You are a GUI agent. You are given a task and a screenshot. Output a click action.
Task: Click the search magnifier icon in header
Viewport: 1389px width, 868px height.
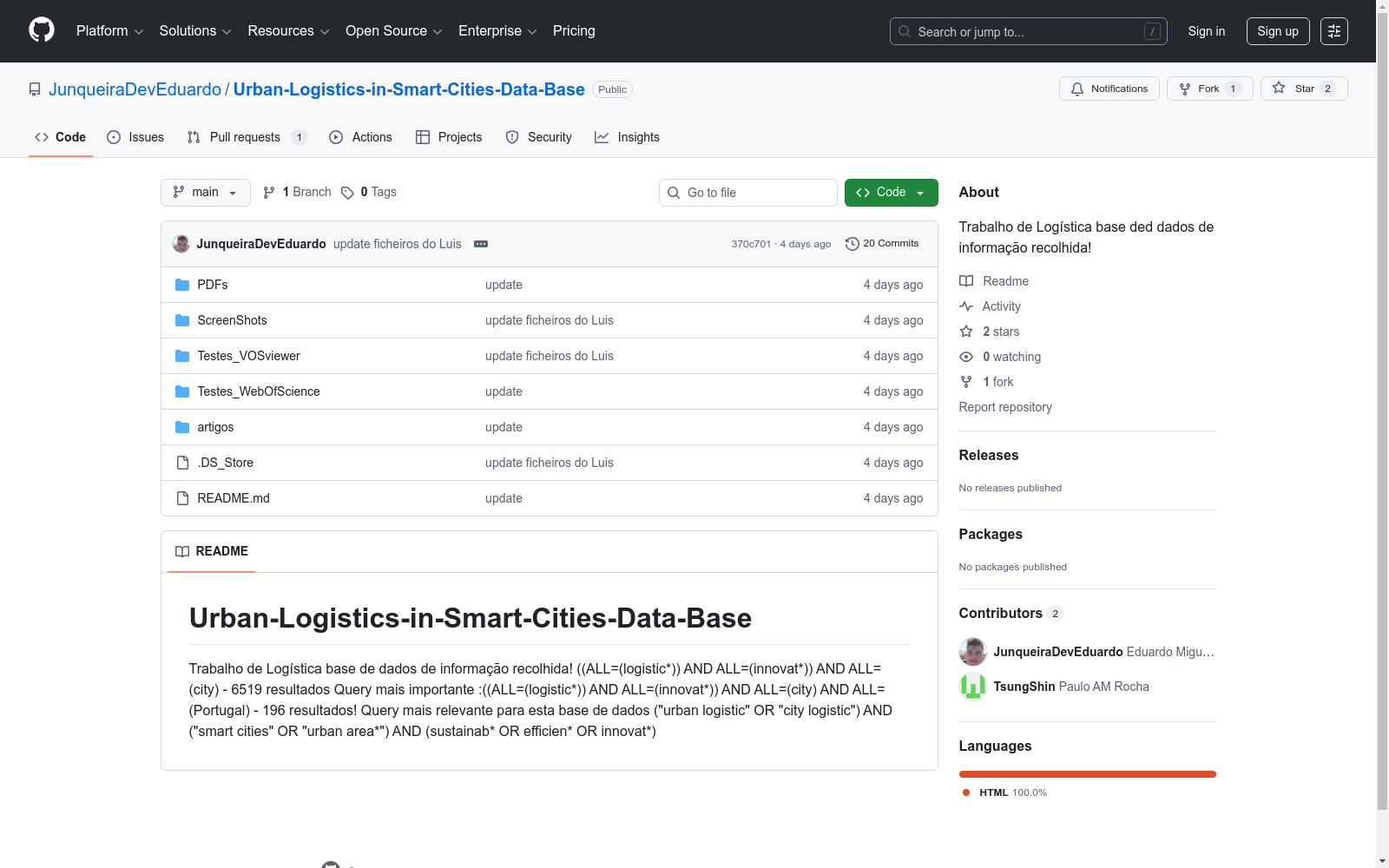point(905,31)
